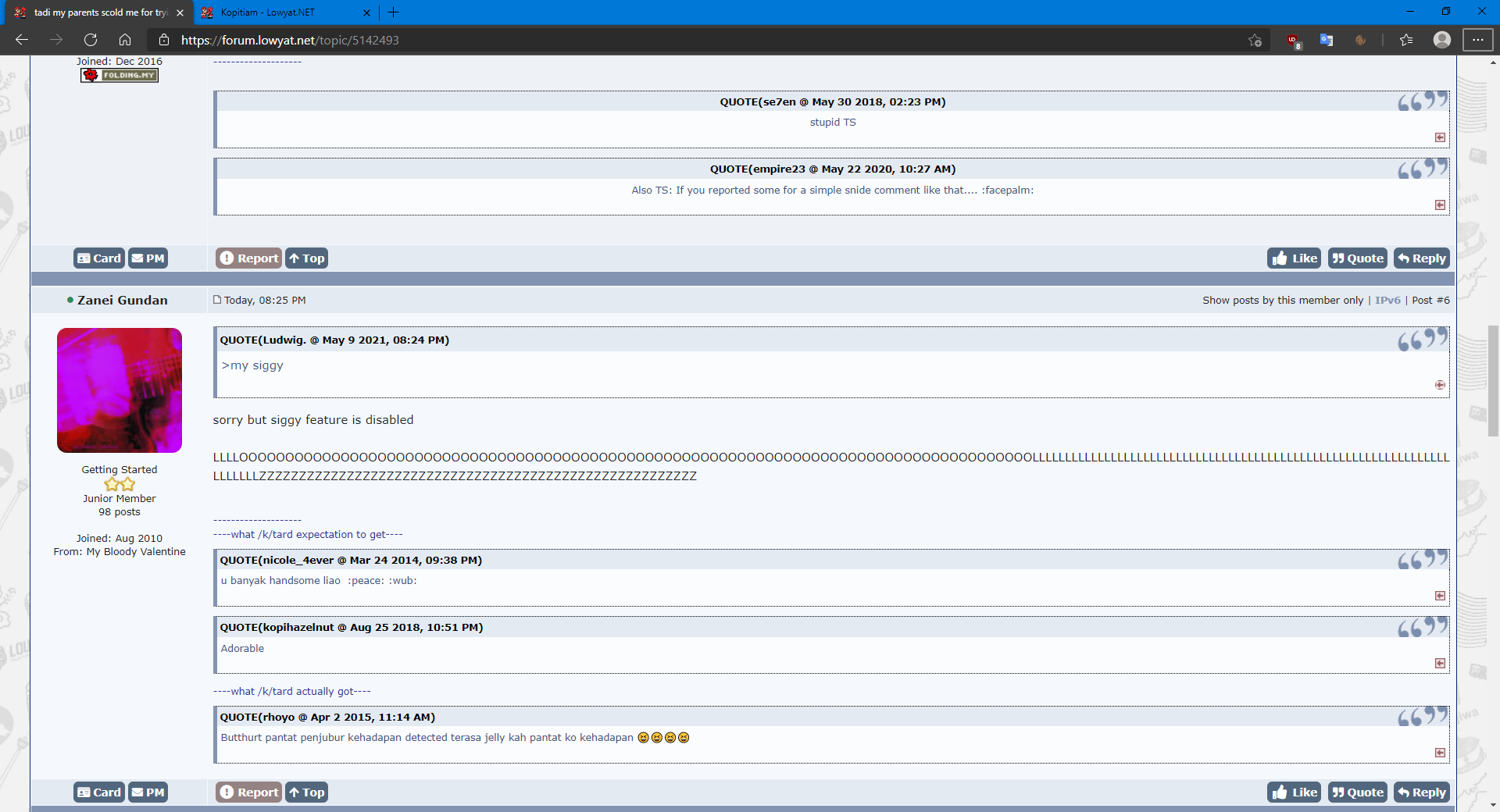Click the browser refresh icon

point(91,40)
